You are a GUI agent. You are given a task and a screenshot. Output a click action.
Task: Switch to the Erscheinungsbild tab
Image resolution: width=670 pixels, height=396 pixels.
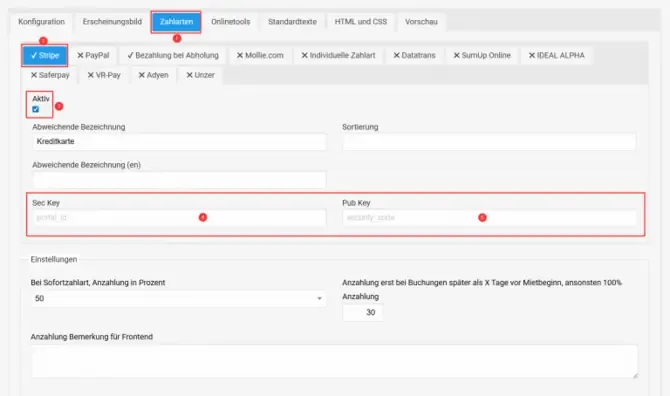click(112, 22)
